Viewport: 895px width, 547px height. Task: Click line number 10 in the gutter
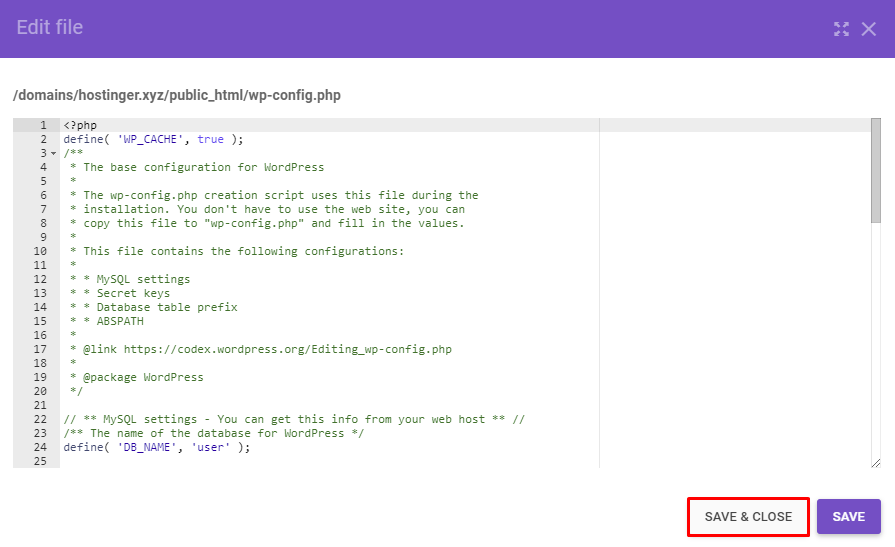point(40,251)
